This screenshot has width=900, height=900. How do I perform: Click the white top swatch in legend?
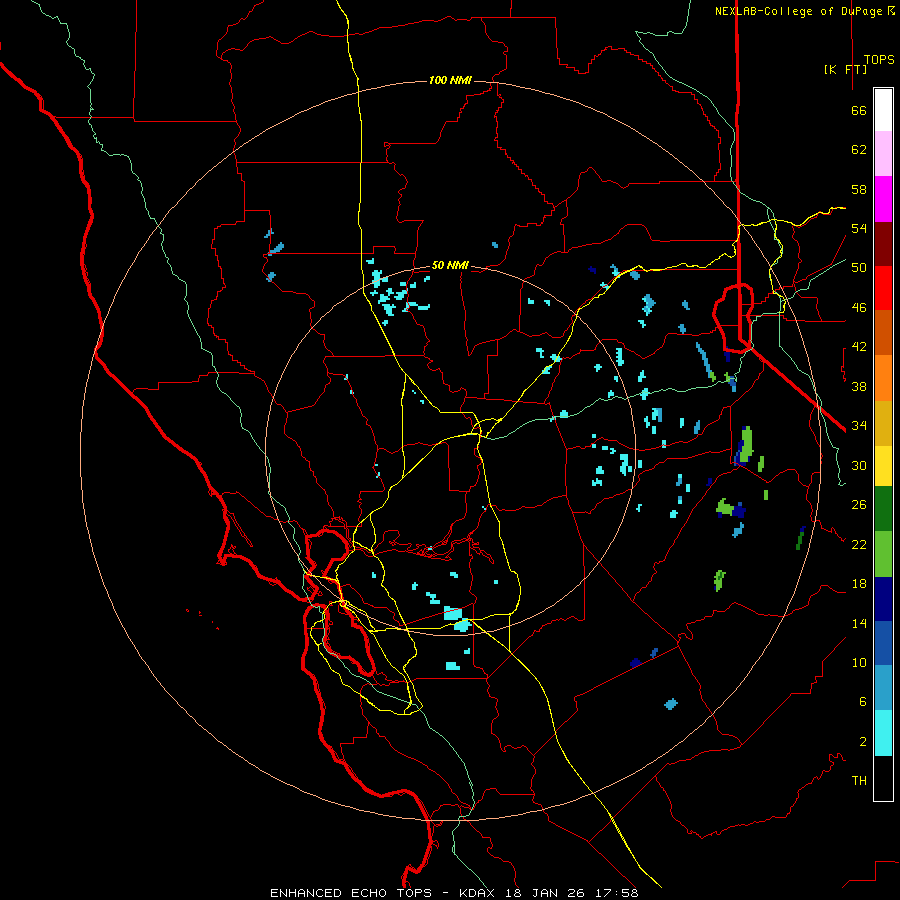(883, 110)
